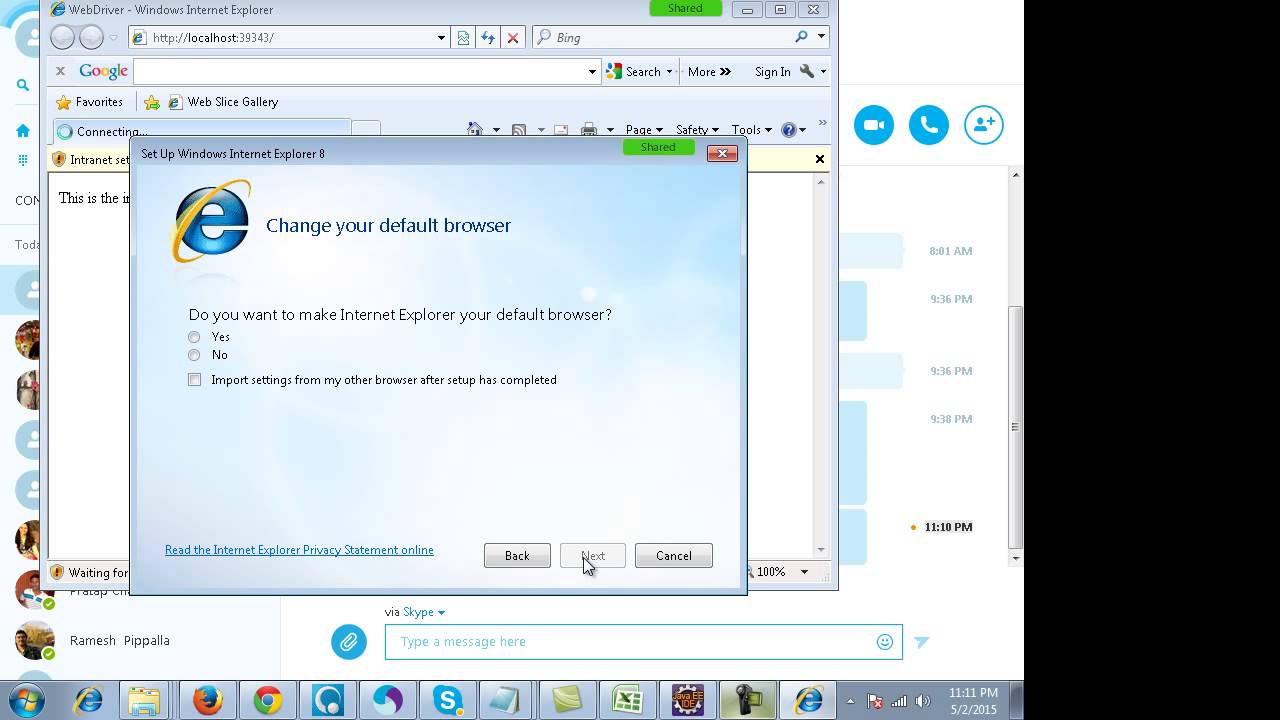Click the Google toolbar search field

click(x=360, y=72)
